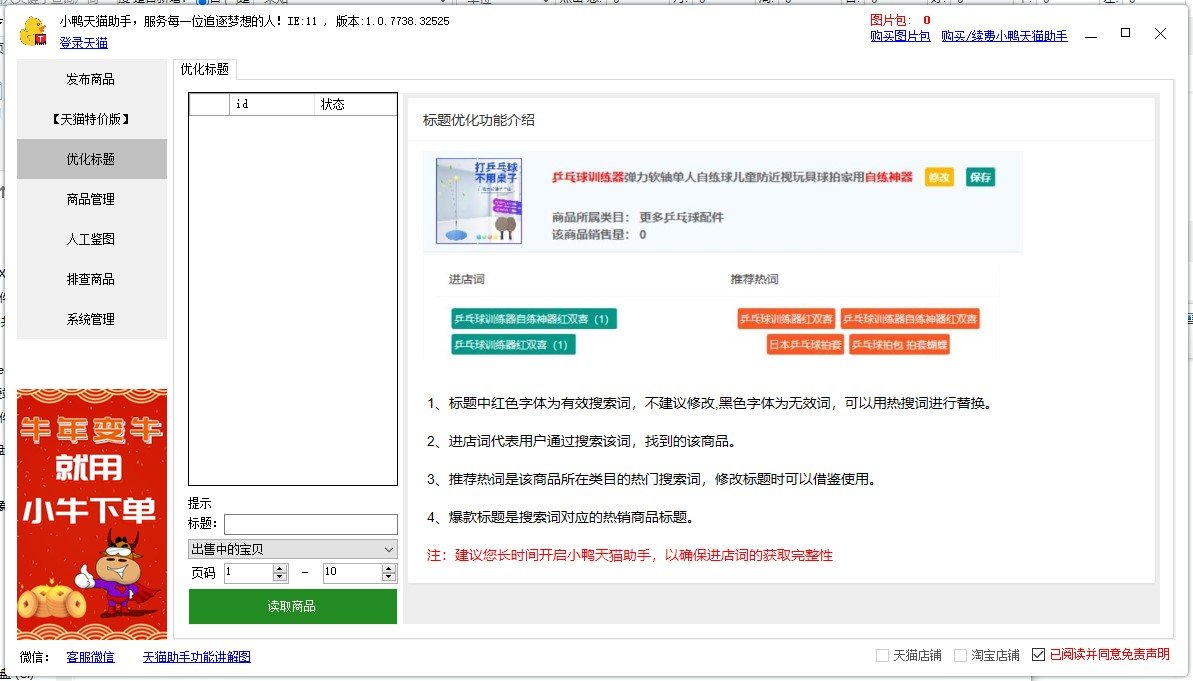Image resolution: width=1193 pixels, height=681 pixels.
Task: Click the 客服微信 link
Action: [x=90, y=657]
